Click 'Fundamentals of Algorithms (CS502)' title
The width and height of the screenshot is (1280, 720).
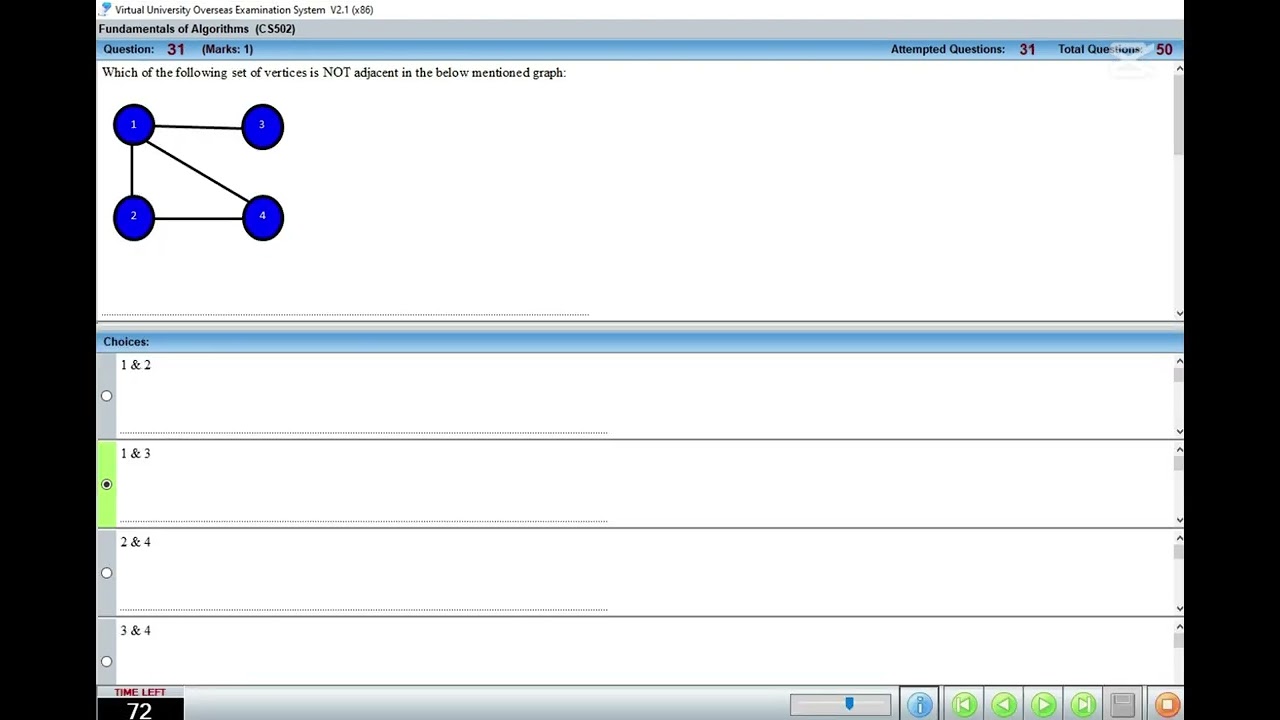pos(197,29)
